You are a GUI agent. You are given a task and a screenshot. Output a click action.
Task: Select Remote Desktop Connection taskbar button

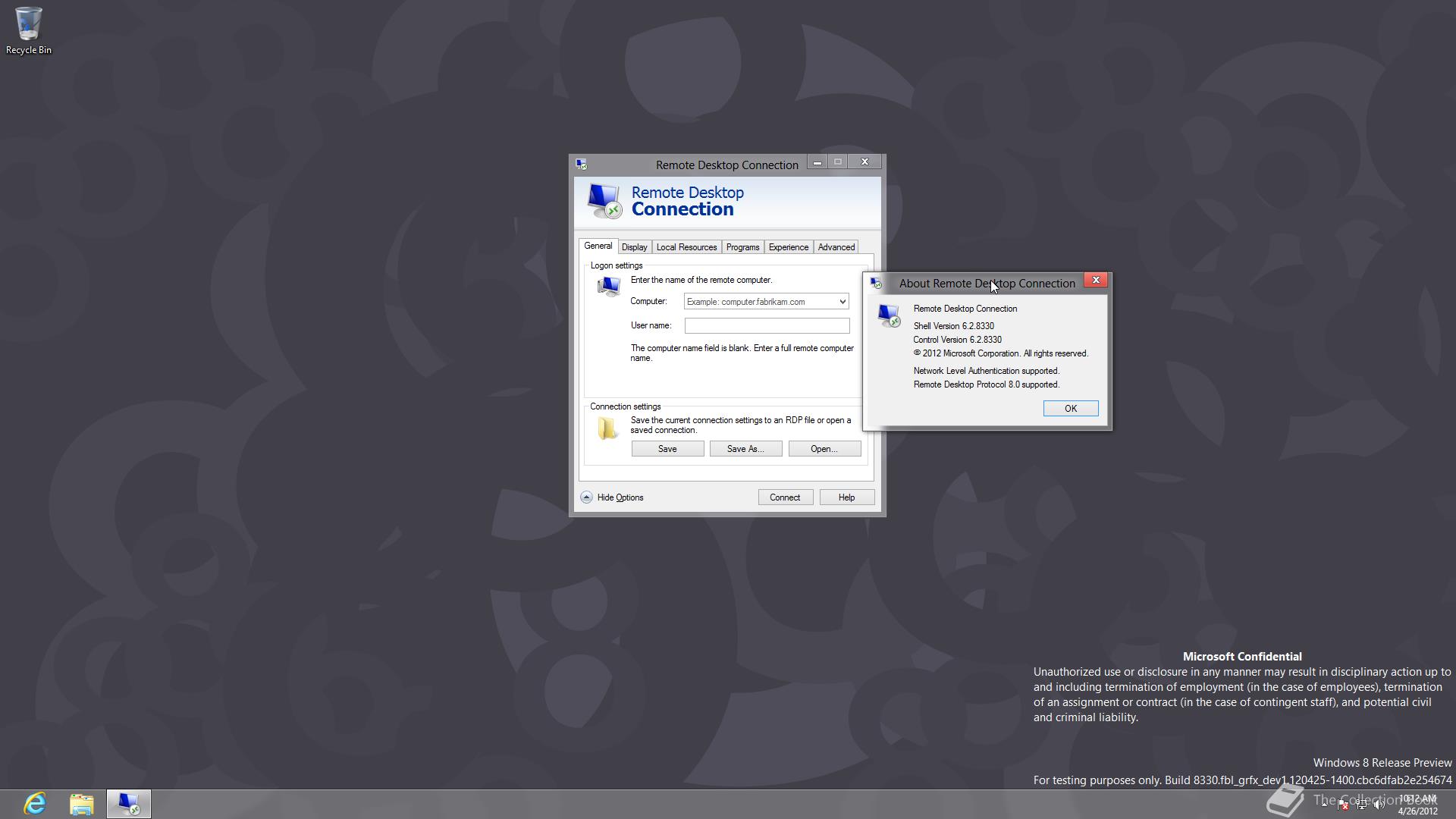(x=129, y=804)
